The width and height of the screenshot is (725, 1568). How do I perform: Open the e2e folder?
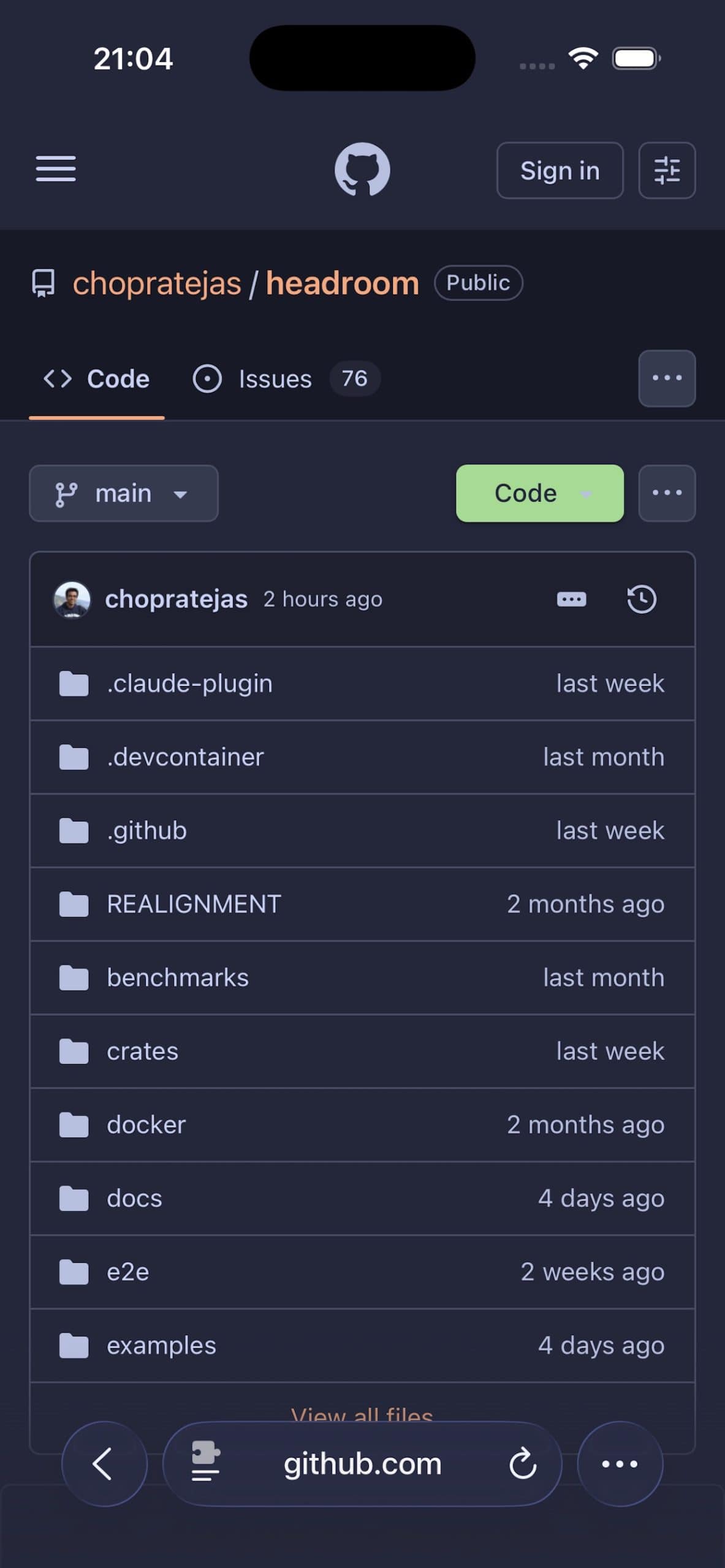point(128,1272)
